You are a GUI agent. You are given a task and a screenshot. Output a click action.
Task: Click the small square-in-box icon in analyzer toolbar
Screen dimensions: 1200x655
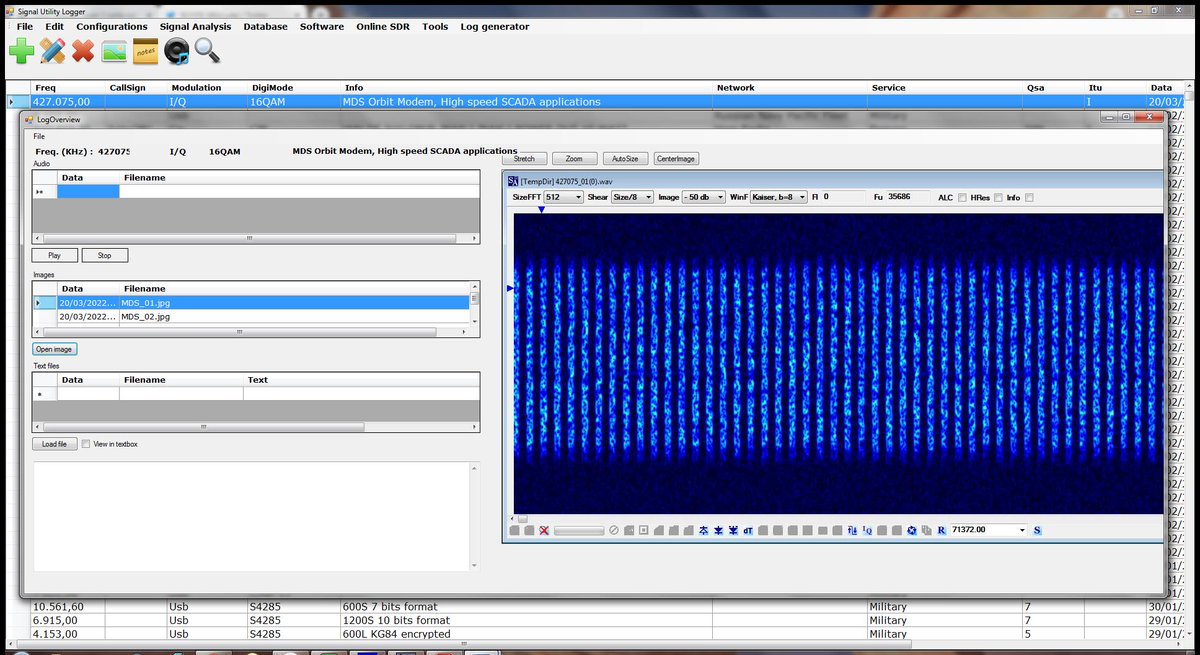pos(644,530)
